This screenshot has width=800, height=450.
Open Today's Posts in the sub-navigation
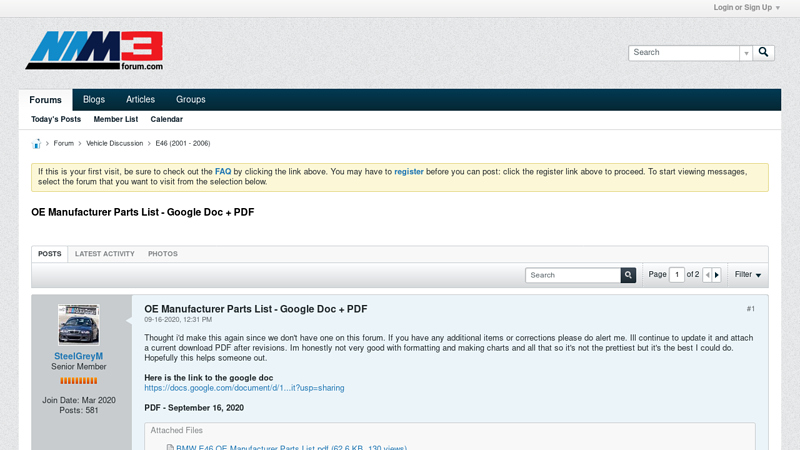coord(56,119)
